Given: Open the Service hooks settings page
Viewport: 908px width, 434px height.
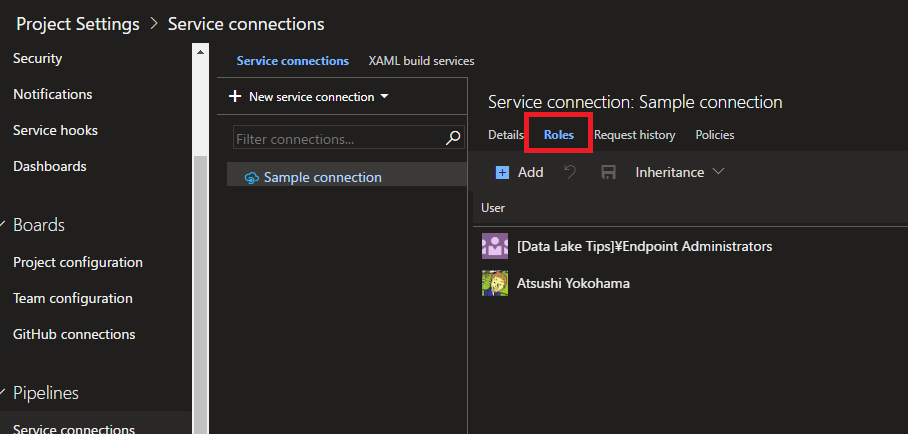Looking at the screenshot, I should 55,130.
